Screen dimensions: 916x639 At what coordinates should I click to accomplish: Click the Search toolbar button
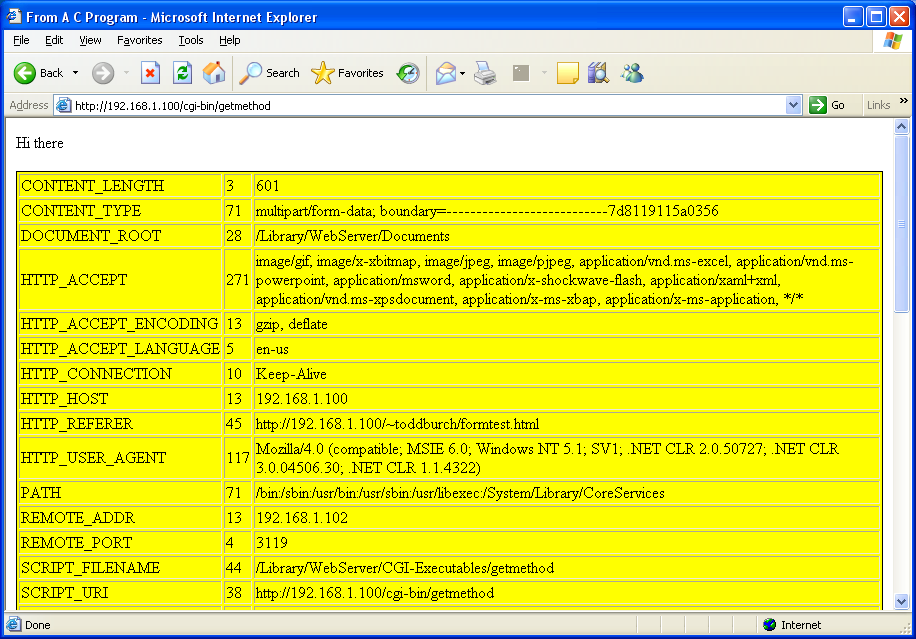[270, 73]
